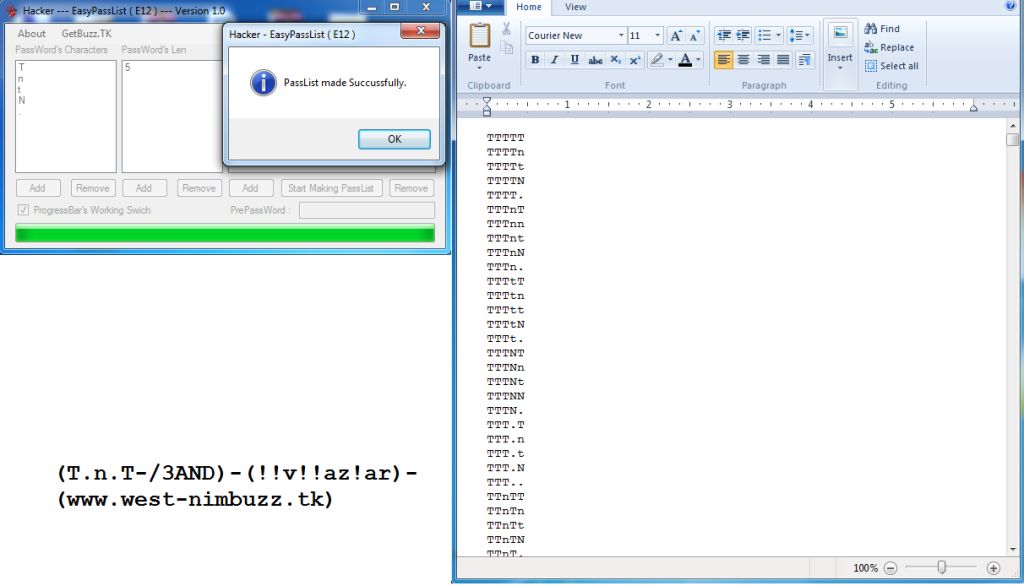Toggle Italic formatting
The image size is (1024, 586).
coord(554,60)
